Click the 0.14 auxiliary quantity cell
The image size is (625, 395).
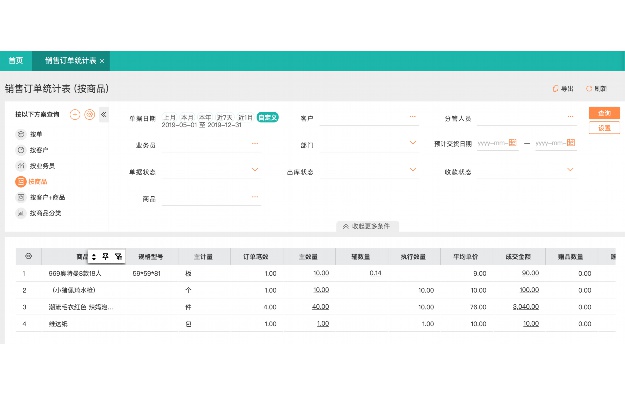tap(375, 273)
